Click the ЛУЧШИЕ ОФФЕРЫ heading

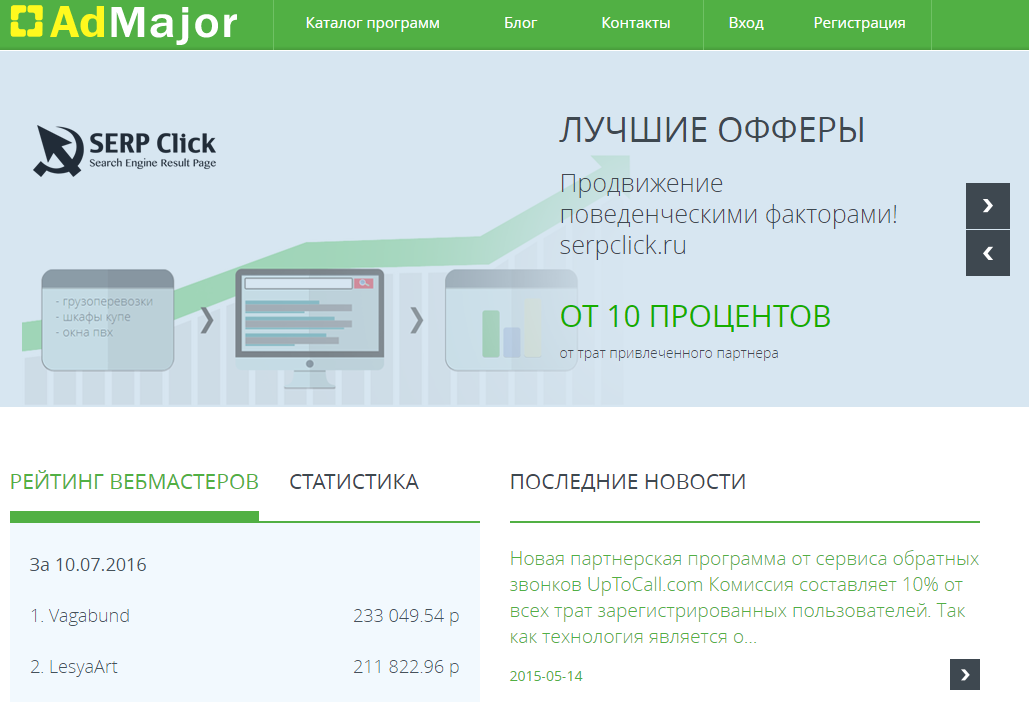(712, 129)
